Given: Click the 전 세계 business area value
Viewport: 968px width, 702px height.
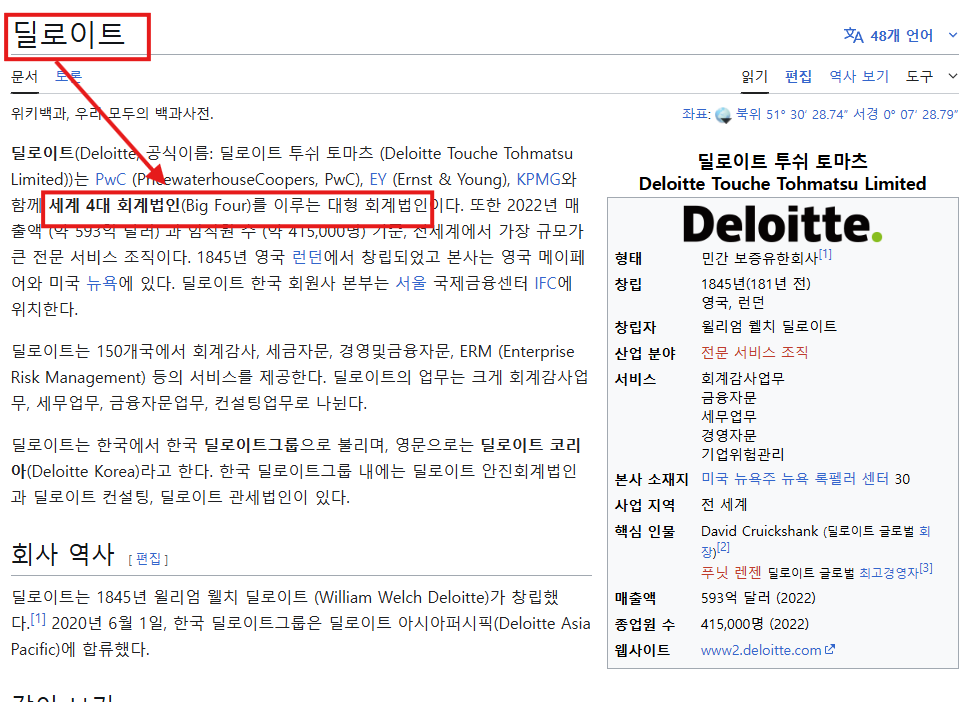Looking at the screenshot, I should [724, 505].
